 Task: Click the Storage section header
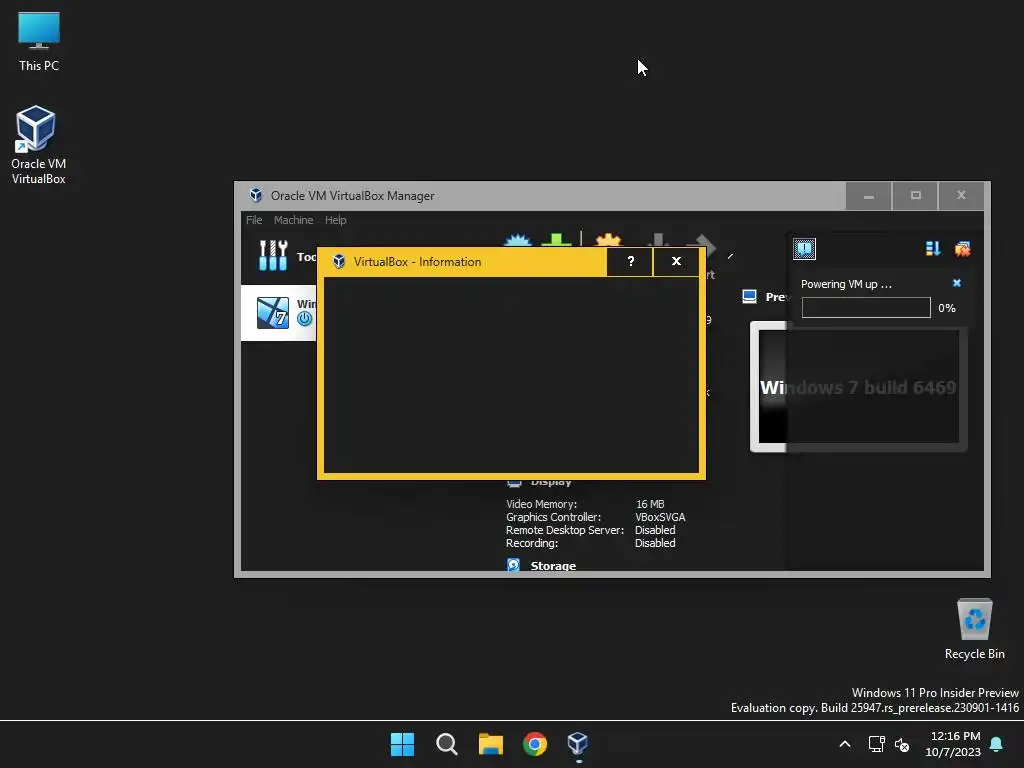point(553,566)
